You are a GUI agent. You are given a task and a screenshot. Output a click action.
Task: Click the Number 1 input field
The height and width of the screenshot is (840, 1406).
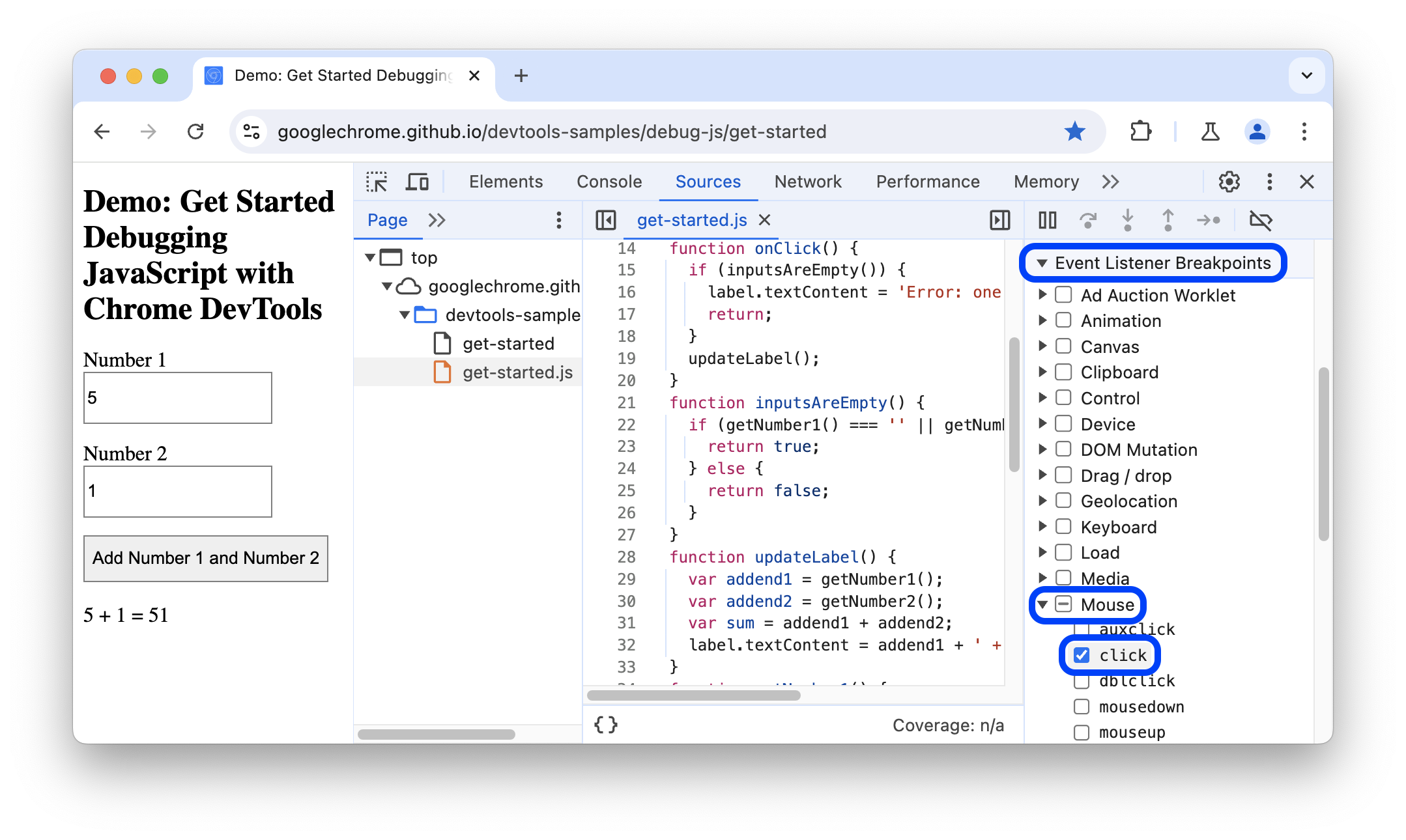point(177,396)
